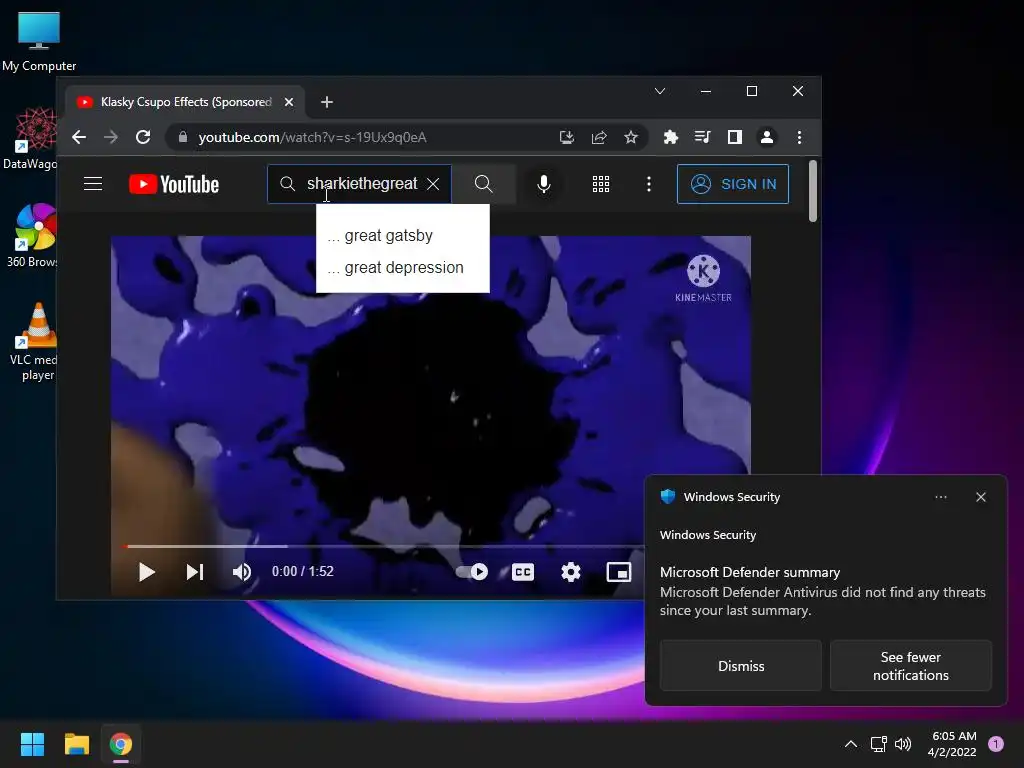
Task: Click the browser forward arrow
Action: pos(111,137)
